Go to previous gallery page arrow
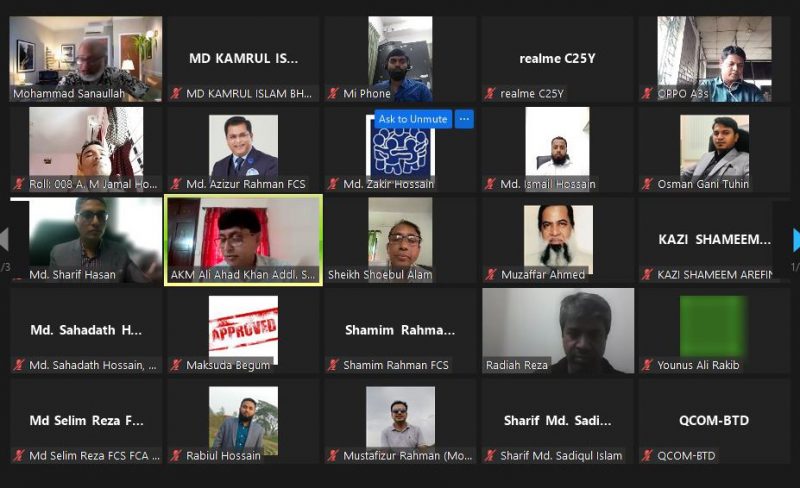 [4, 240]
